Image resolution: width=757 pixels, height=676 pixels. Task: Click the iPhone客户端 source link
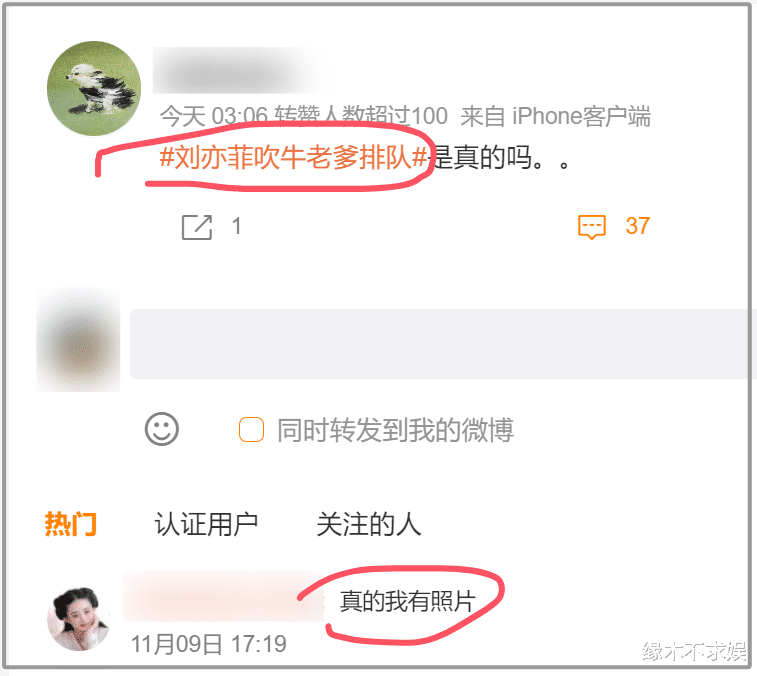coord(581,116)
